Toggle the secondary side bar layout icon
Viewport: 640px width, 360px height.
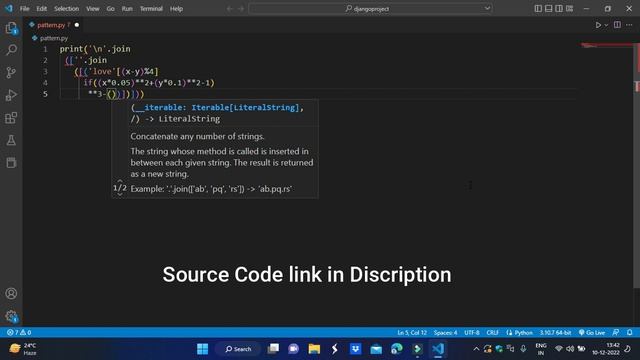pyautogui.click(x=559, y=8)
